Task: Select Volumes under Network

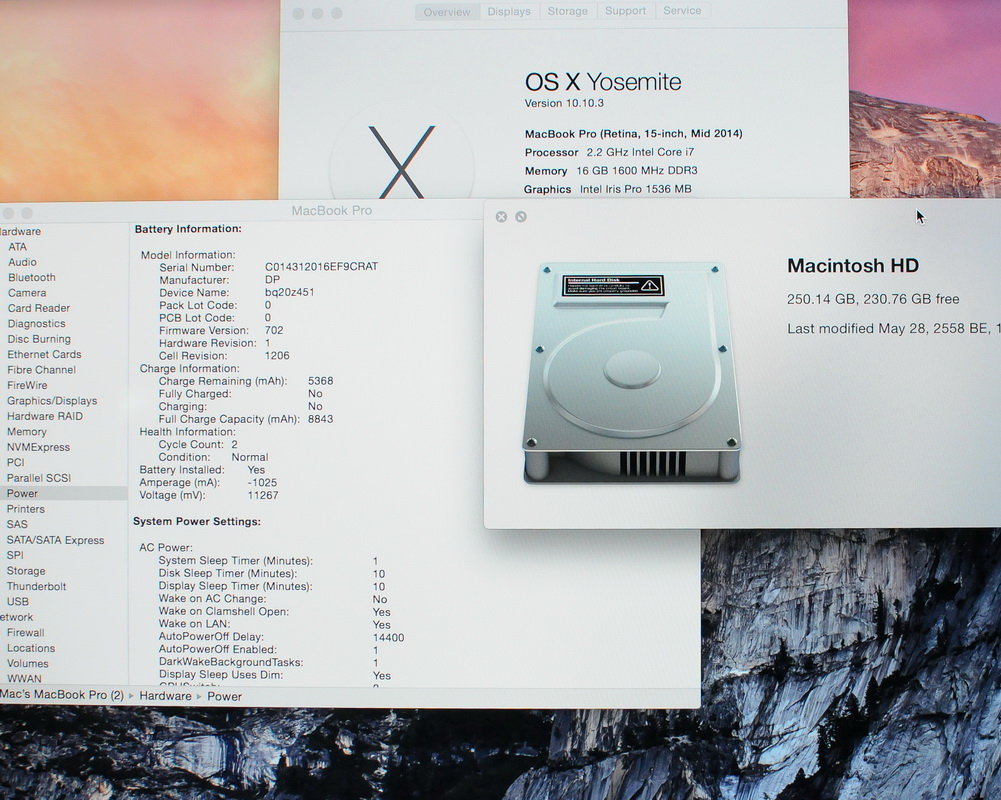Action: pyautogui.click(x=27, y=663)
